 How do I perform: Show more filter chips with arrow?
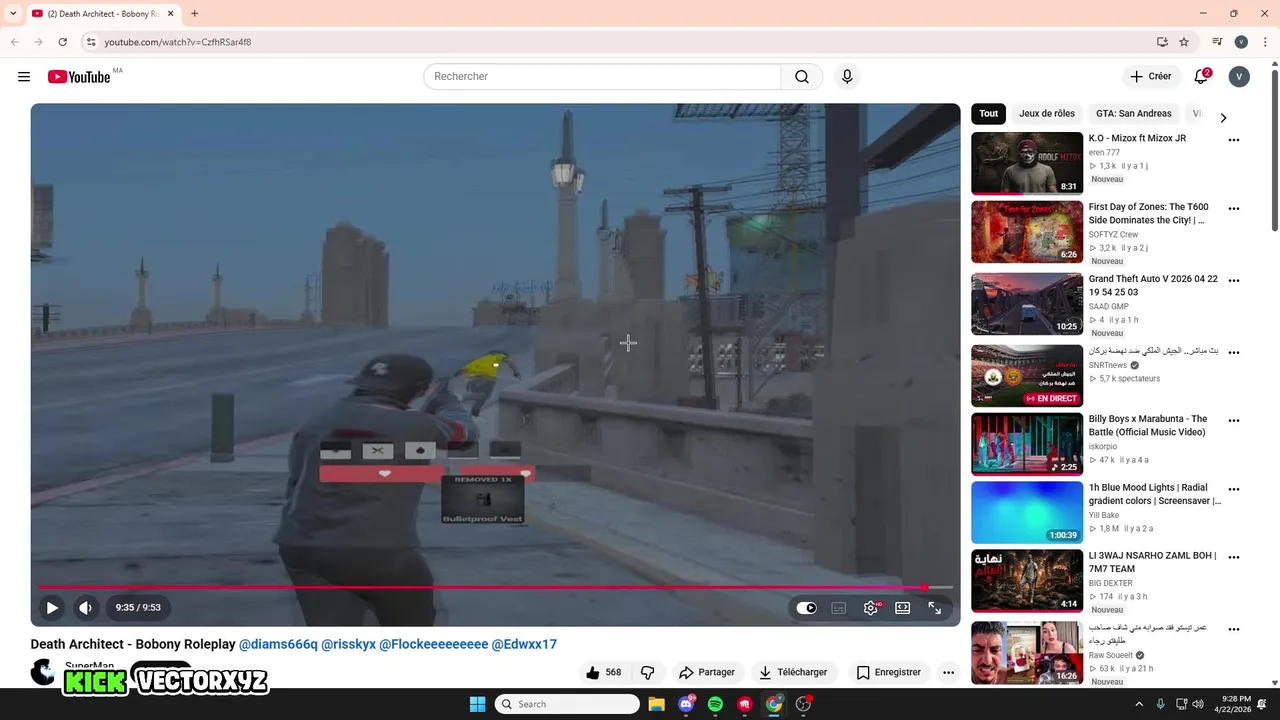click(x=1222, y=118)
